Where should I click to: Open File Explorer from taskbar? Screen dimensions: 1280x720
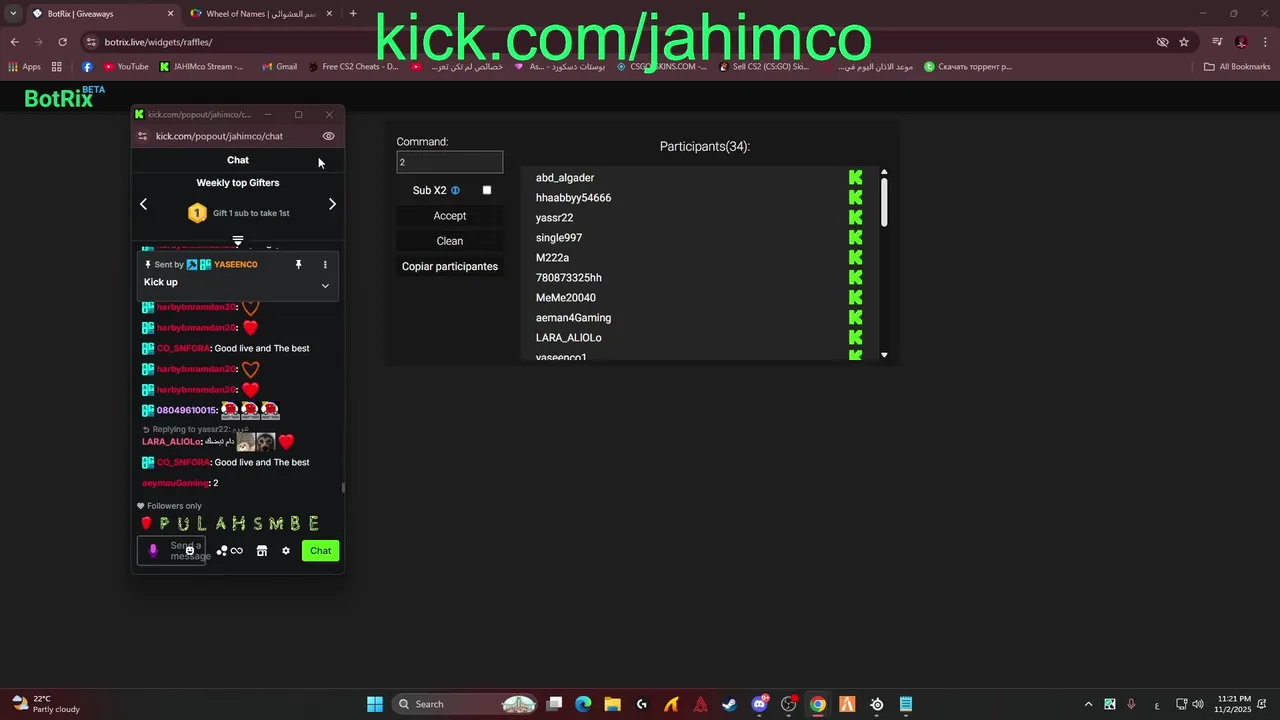(x=612, y=704)
